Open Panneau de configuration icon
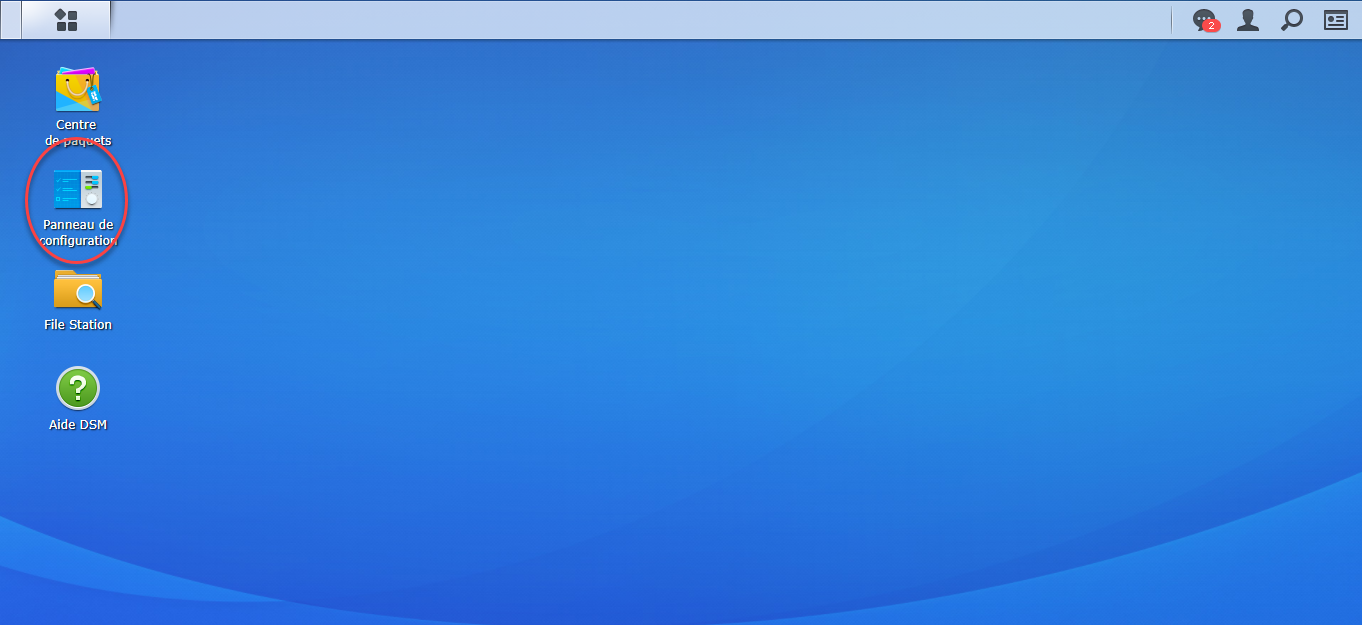This screenshot has width=1362, height=625. tap(78, 189)
